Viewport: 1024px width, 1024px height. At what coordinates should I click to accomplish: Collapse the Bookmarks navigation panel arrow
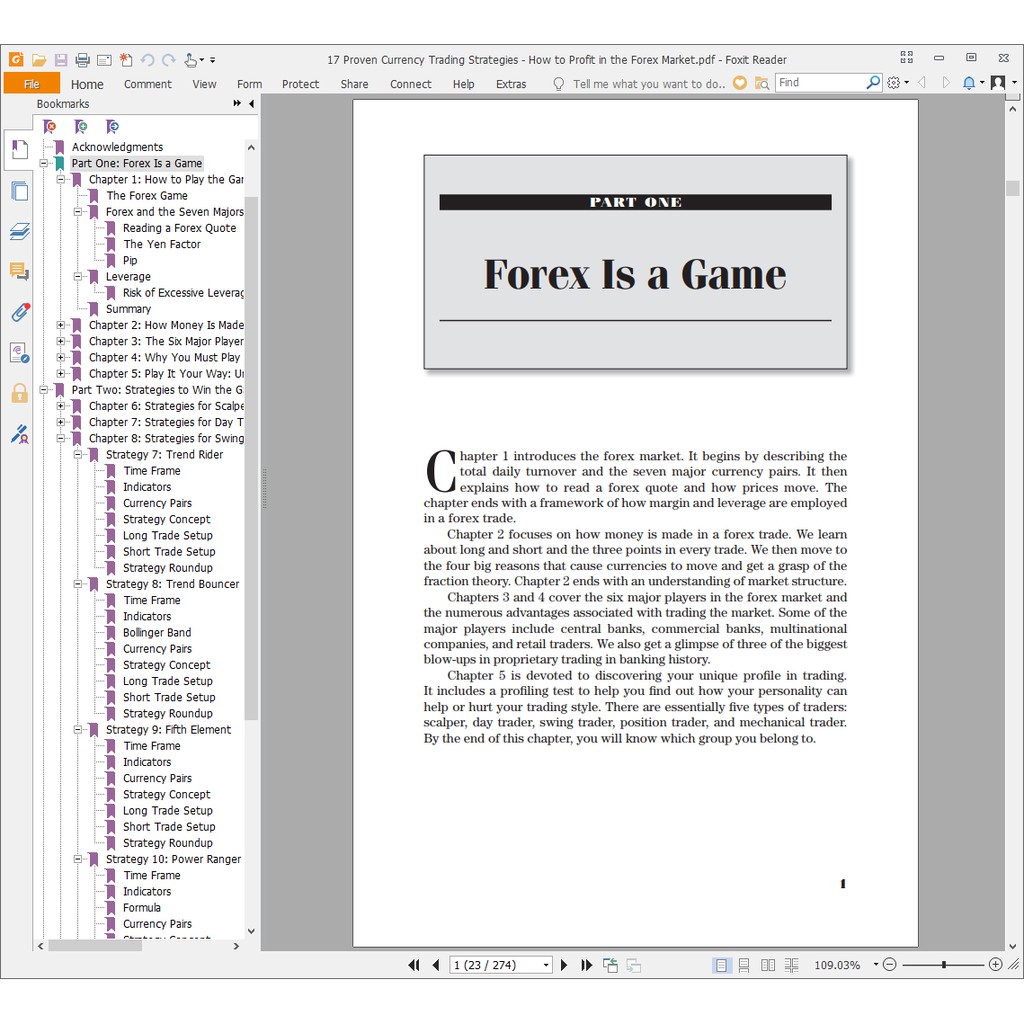point(251,103)
